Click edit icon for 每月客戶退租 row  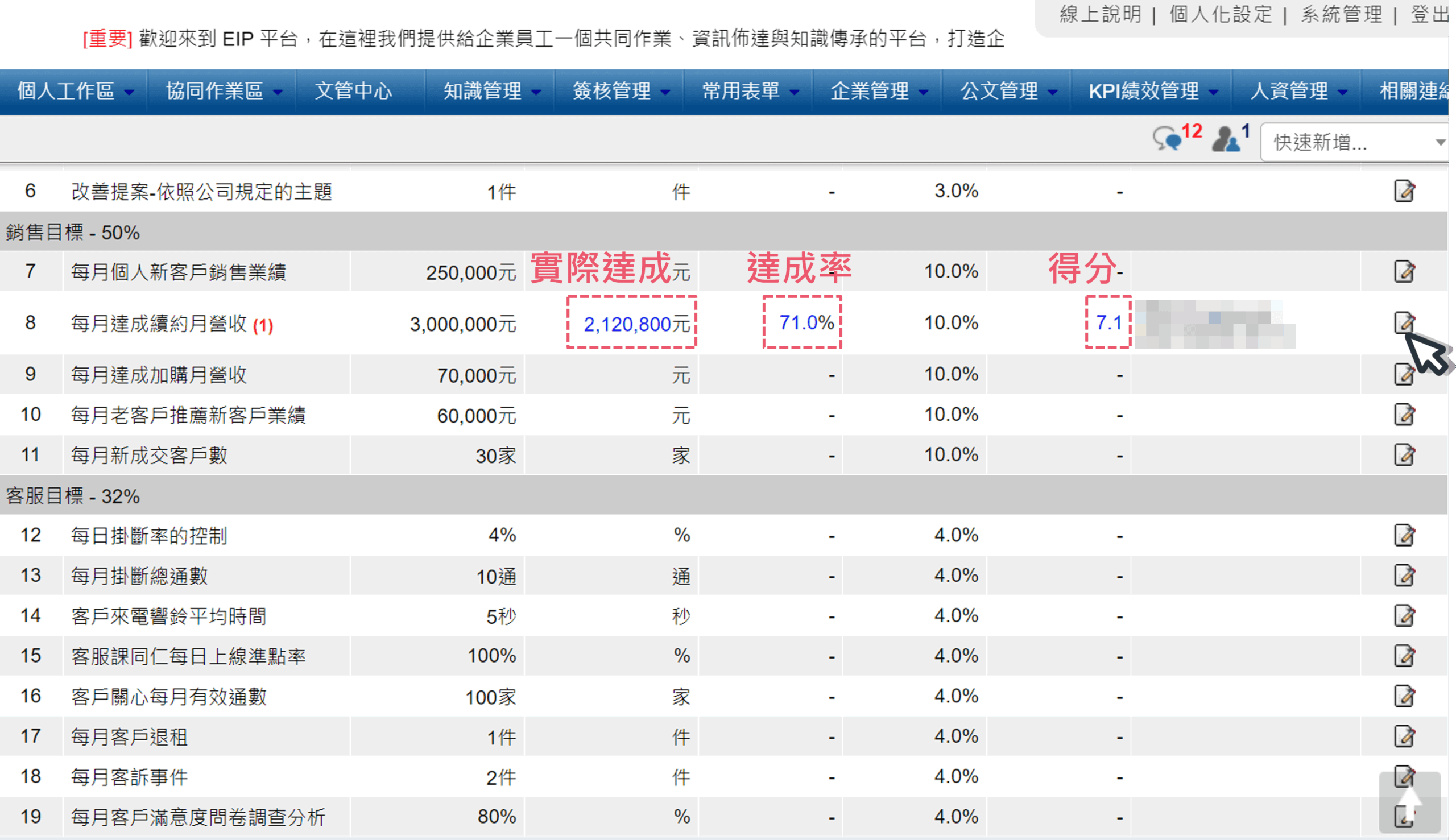1404,736
